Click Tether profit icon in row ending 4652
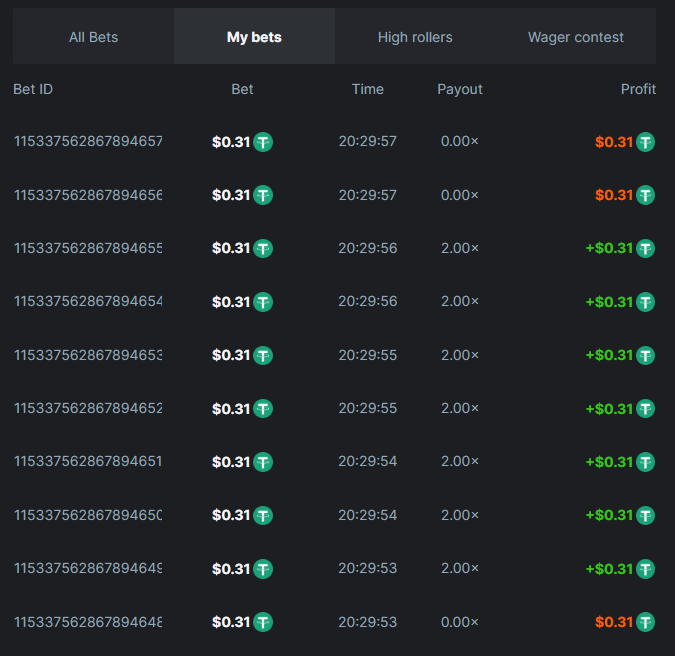 coord(646,409)
